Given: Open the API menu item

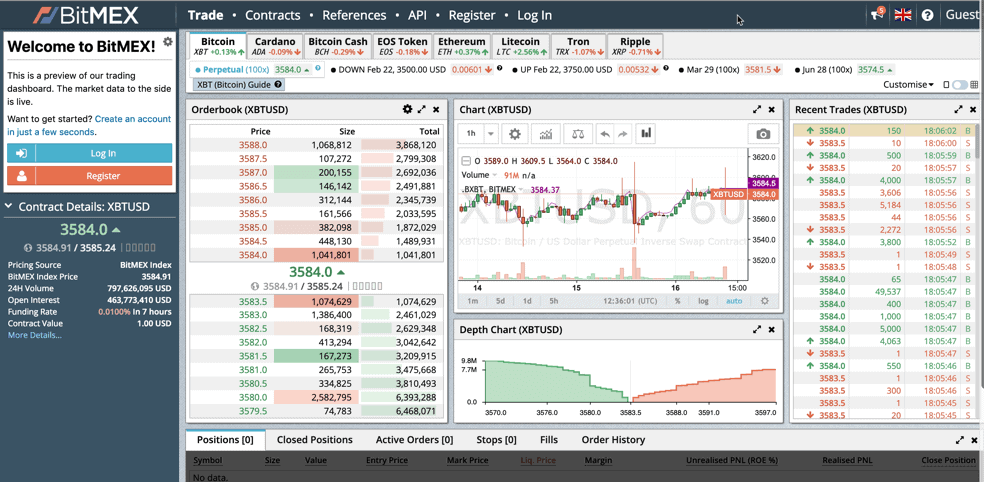Looking at the screenshot, I should tap(418, 15).
